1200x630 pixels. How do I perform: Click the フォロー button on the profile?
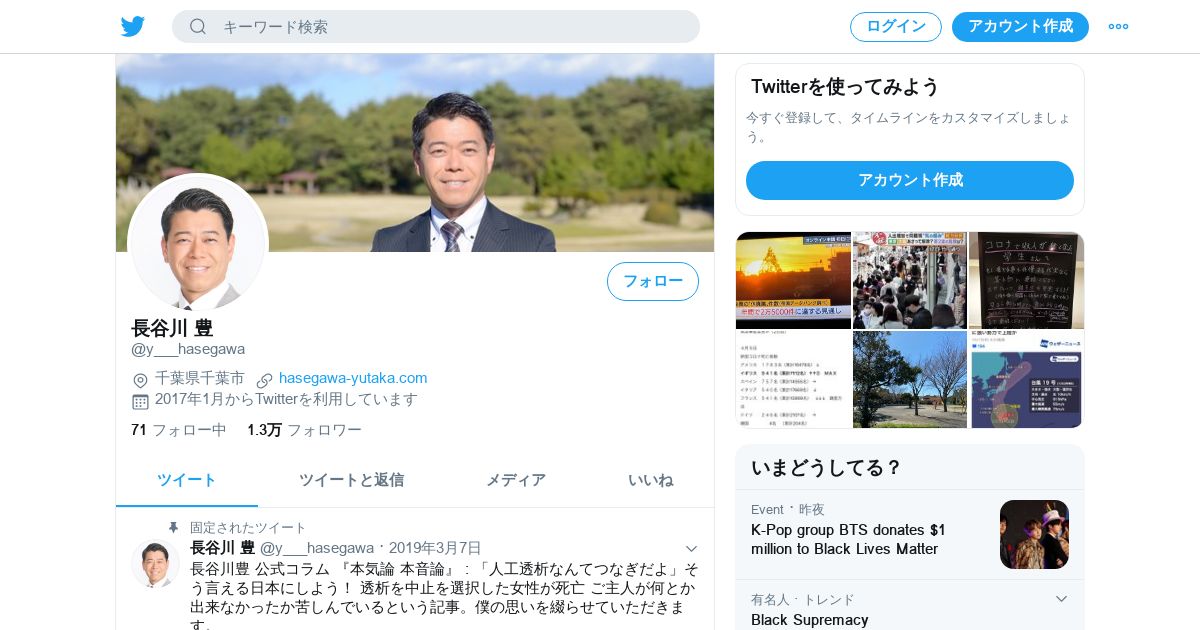(x=653, y=281)
